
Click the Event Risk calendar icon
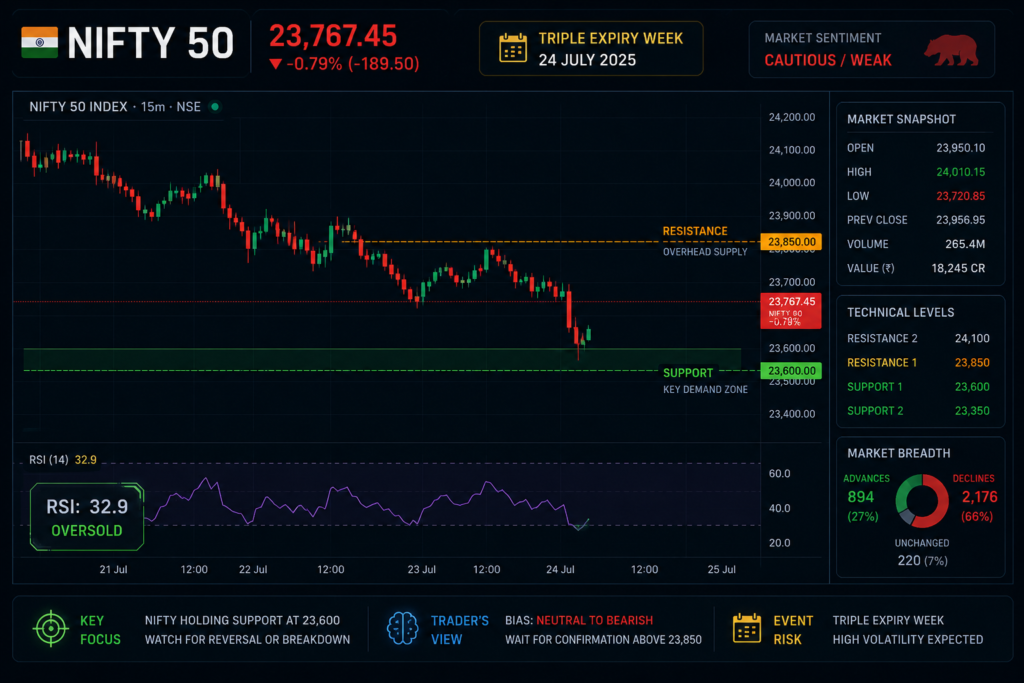point(747,628)
